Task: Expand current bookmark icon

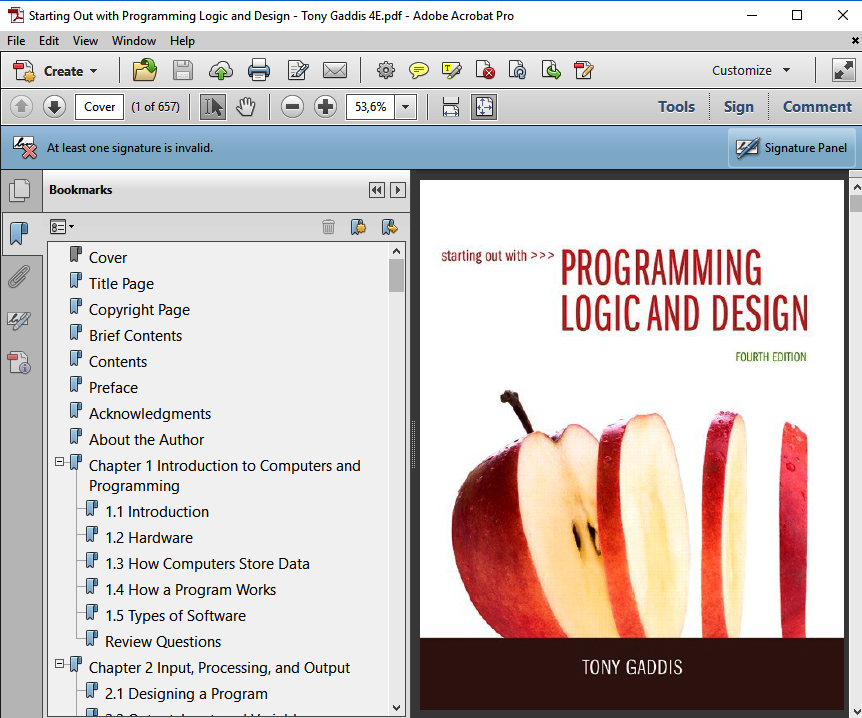Action: point(390,227)
